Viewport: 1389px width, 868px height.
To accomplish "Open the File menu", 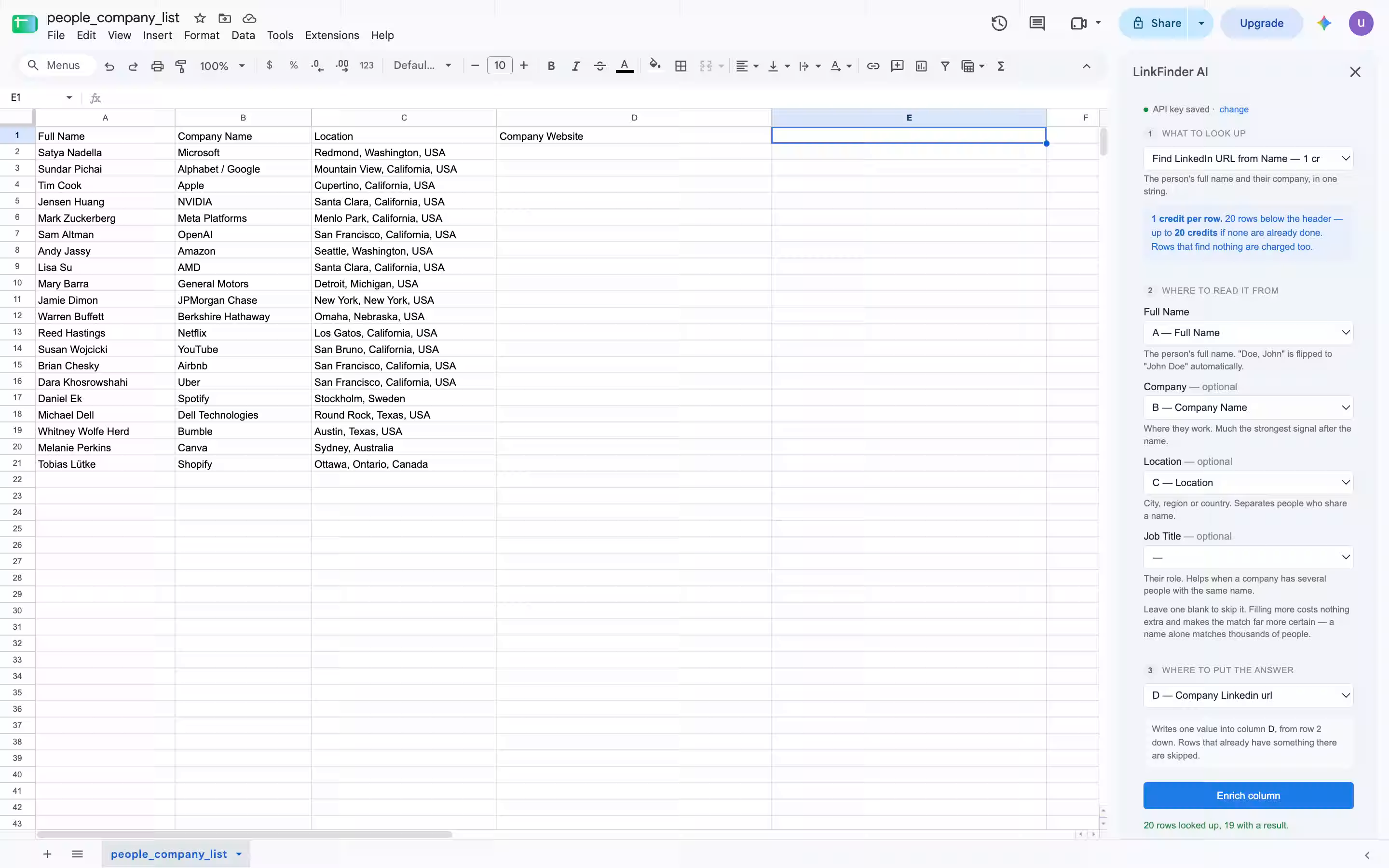I will click(55, 35).
